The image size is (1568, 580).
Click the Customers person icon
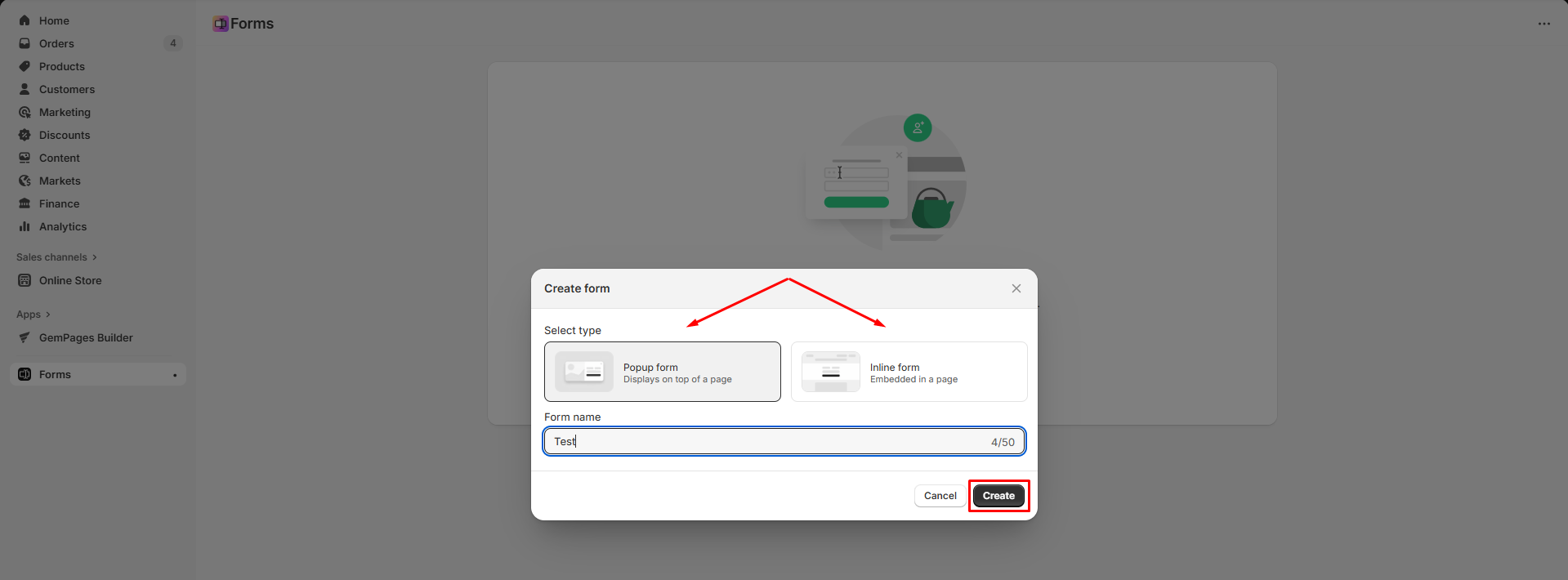[25, 89]
